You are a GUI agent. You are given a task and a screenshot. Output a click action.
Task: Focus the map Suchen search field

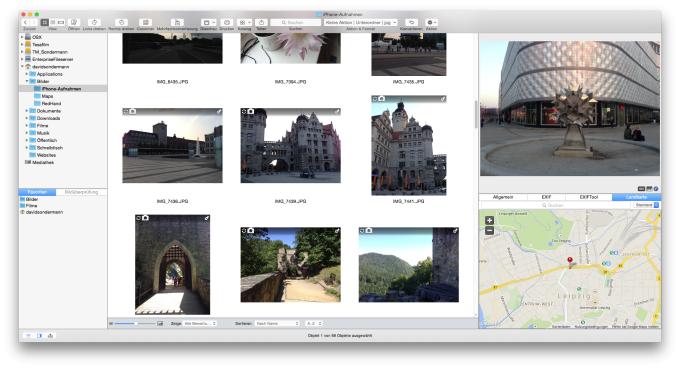pos(555,205)
